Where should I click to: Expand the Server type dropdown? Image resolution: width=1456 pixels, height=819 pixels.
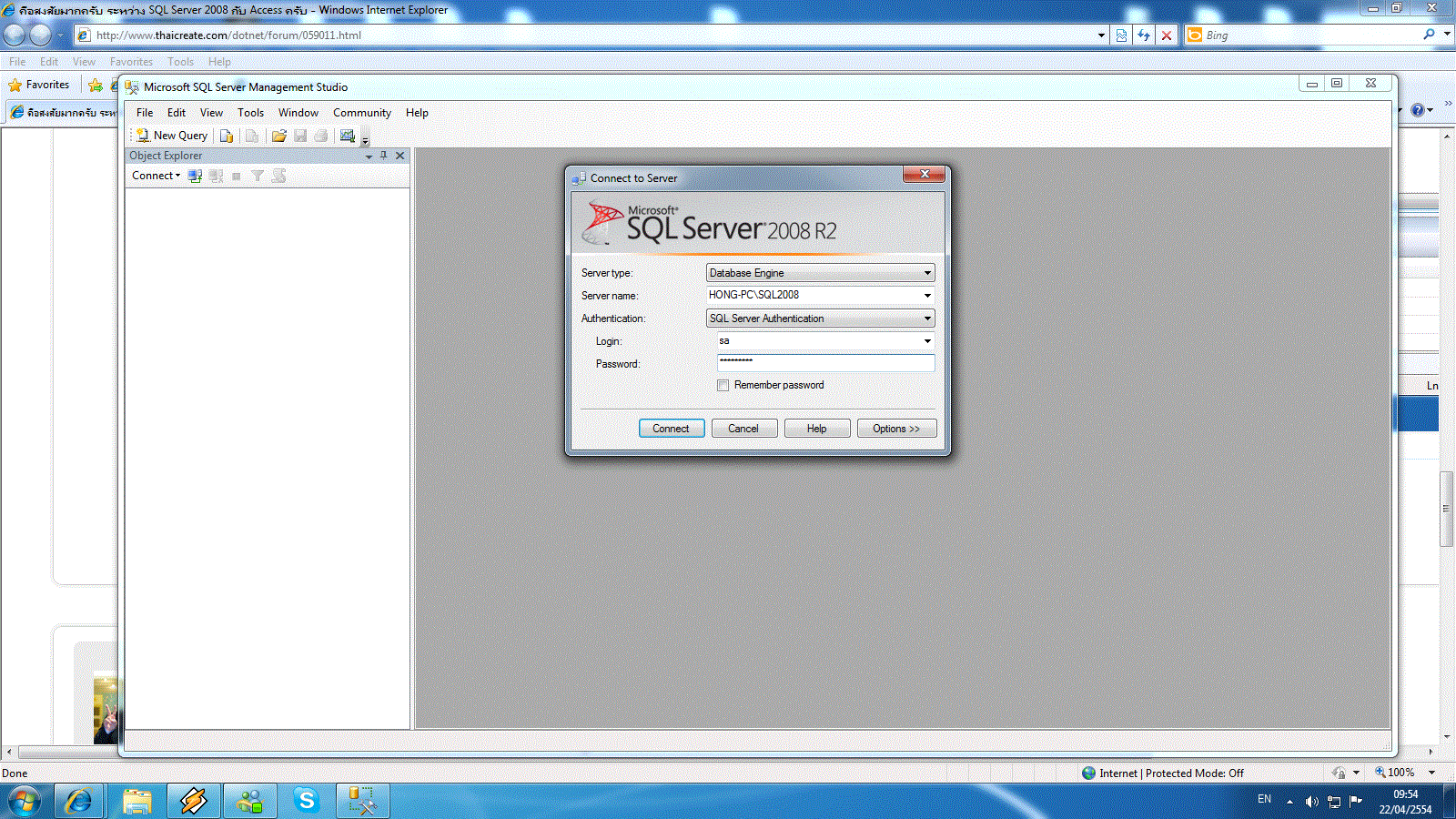tap(927, 273)
